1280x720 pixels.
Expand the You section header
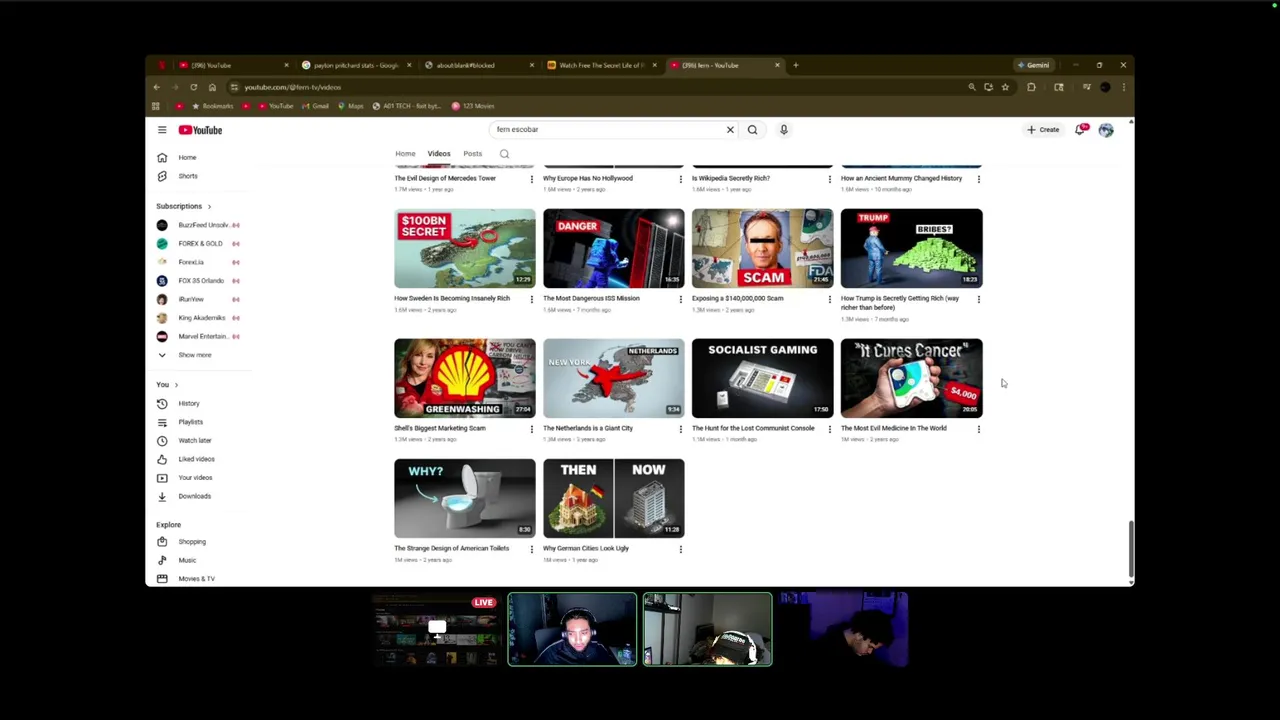pos(166,385)
